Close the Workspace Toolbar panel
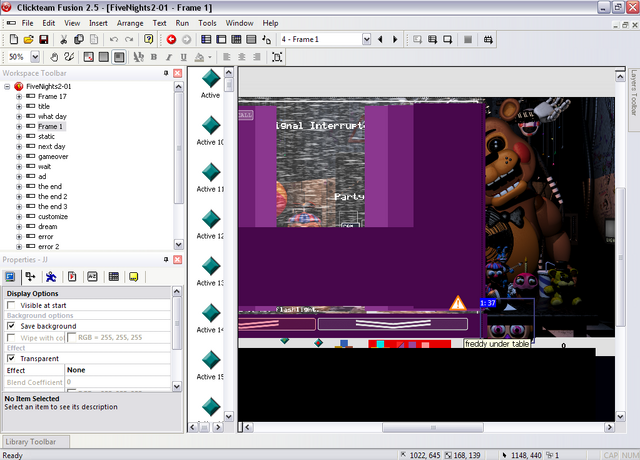Viewport: 640px width, 460px height. [178, 73]
